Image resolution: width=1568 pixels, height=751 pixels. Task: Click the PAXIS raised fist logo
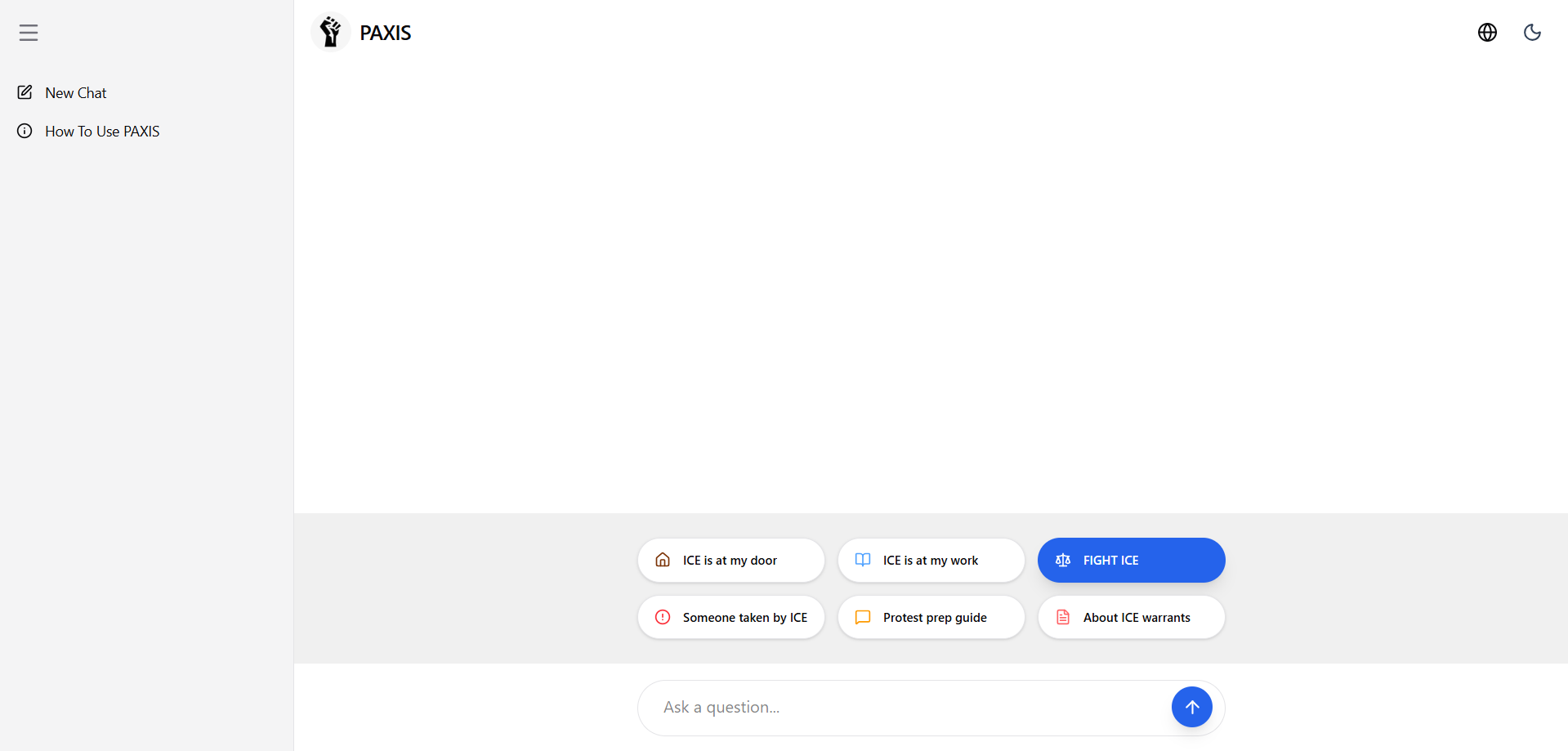click(330, 33)
